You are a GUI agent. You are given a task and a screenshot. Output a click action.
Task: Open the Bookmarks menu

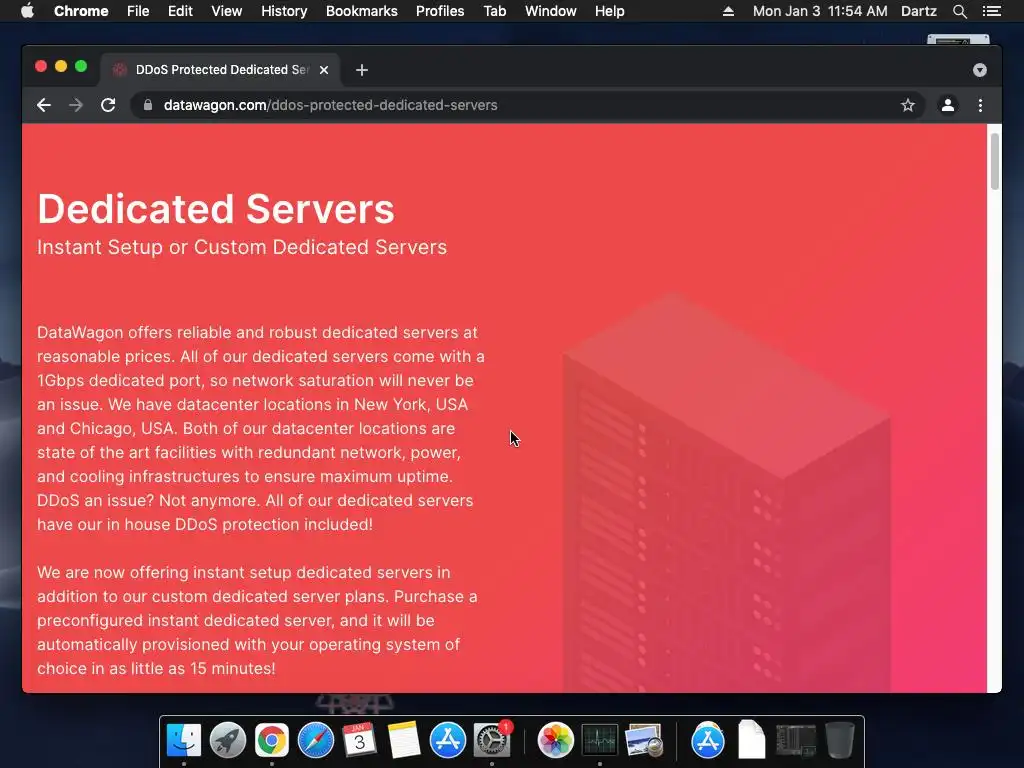pos(362,11)
